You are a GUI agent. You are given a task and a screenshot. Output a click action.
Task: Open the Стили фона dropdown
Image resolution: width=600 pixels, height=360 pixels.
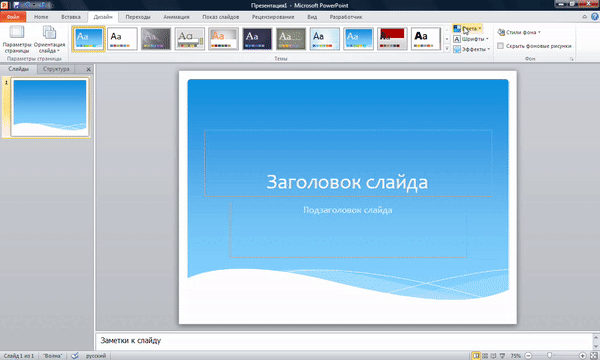pyautogui.click(x=519, y=33)
